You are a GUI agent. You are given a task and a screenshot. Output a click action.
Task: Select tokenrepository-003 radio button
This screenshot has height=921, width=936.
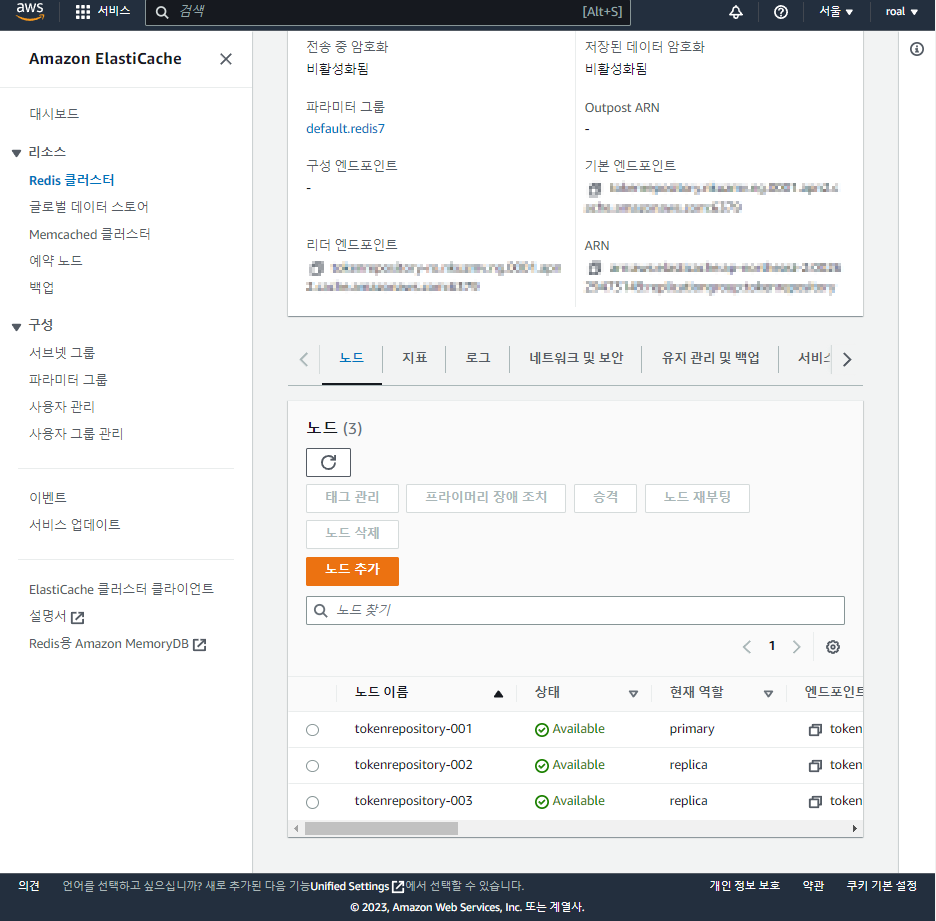pyautogui.click(x=312, y=802)
